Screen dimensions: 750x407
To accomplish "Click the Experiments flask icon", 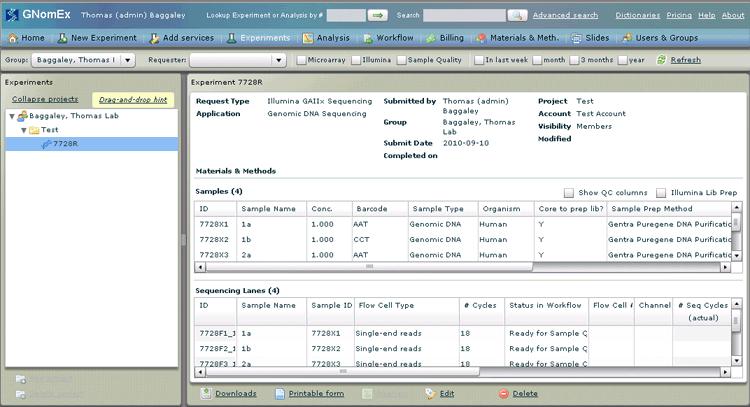I will tap(232, 38).
